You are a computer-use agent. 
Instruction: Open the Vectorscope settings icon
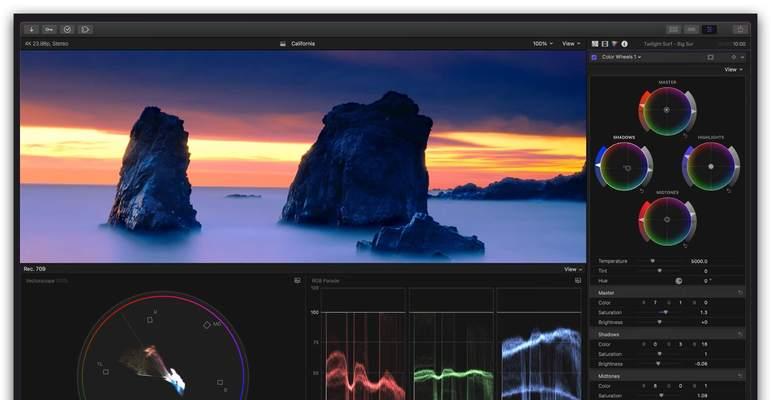pyautogui.click(x=297, y=280)
